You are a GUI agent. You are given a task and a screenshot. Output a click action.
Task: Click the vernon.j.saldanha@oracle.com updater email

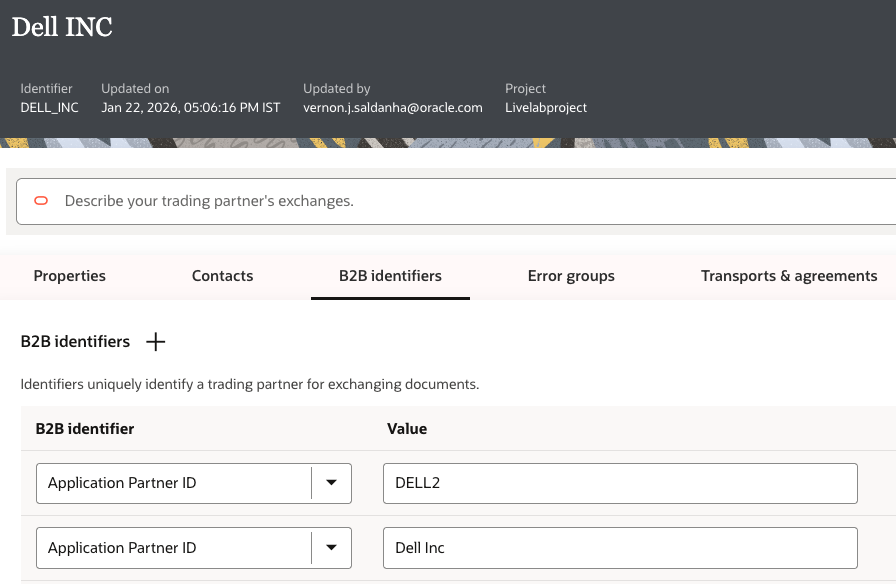click(x=393, y=107)
